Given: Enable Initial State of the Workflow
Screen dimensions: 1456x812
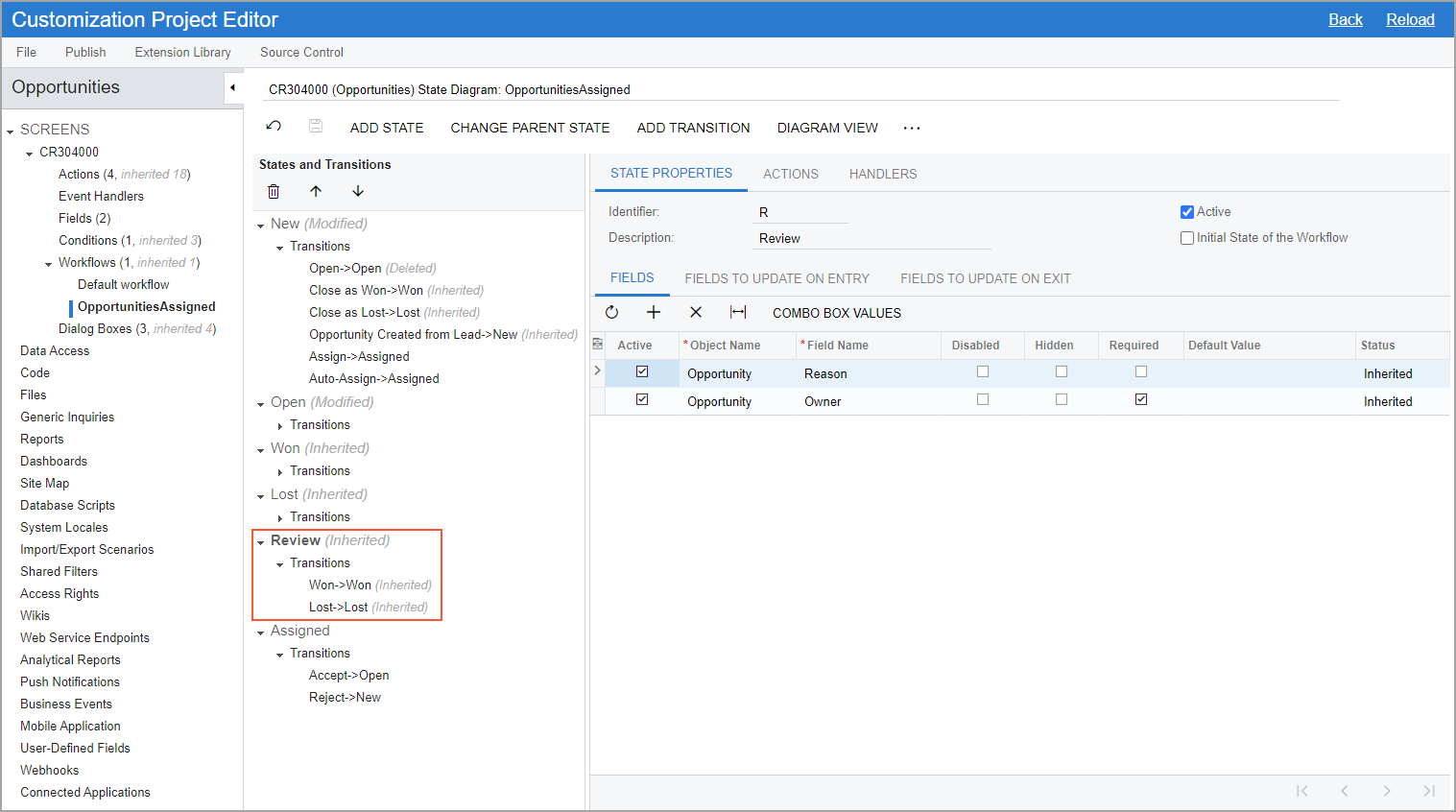Looking at the screenshot, I should pyautogui.click(x=1187, y=238).
